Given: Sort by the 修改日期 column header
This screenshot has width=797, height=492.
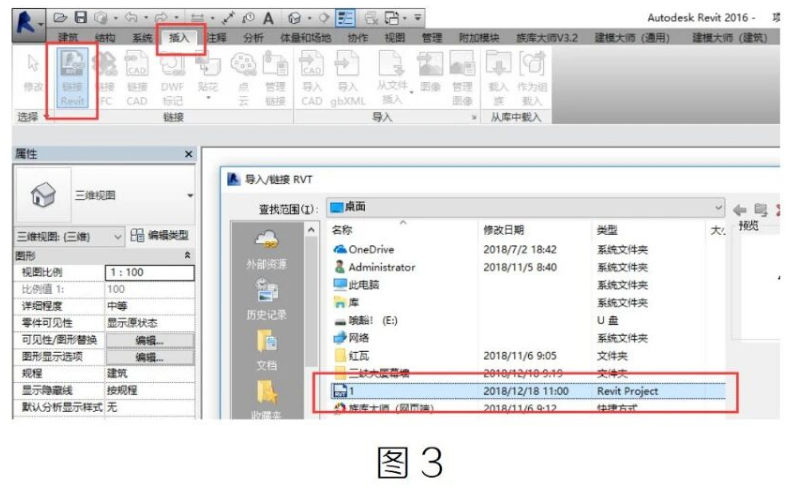Looking at the screenshot, I should click(x=504, y=230).
